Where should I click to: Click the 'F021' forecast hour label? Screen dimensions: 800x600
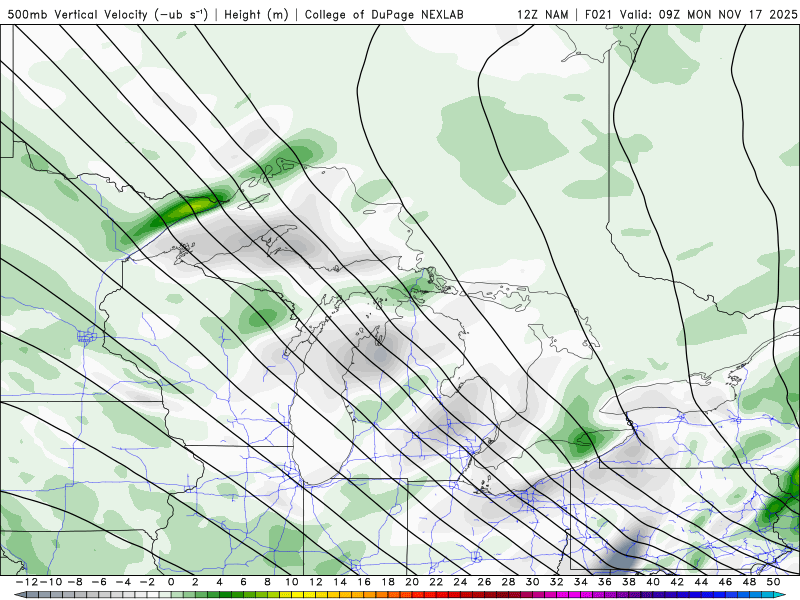598,14
